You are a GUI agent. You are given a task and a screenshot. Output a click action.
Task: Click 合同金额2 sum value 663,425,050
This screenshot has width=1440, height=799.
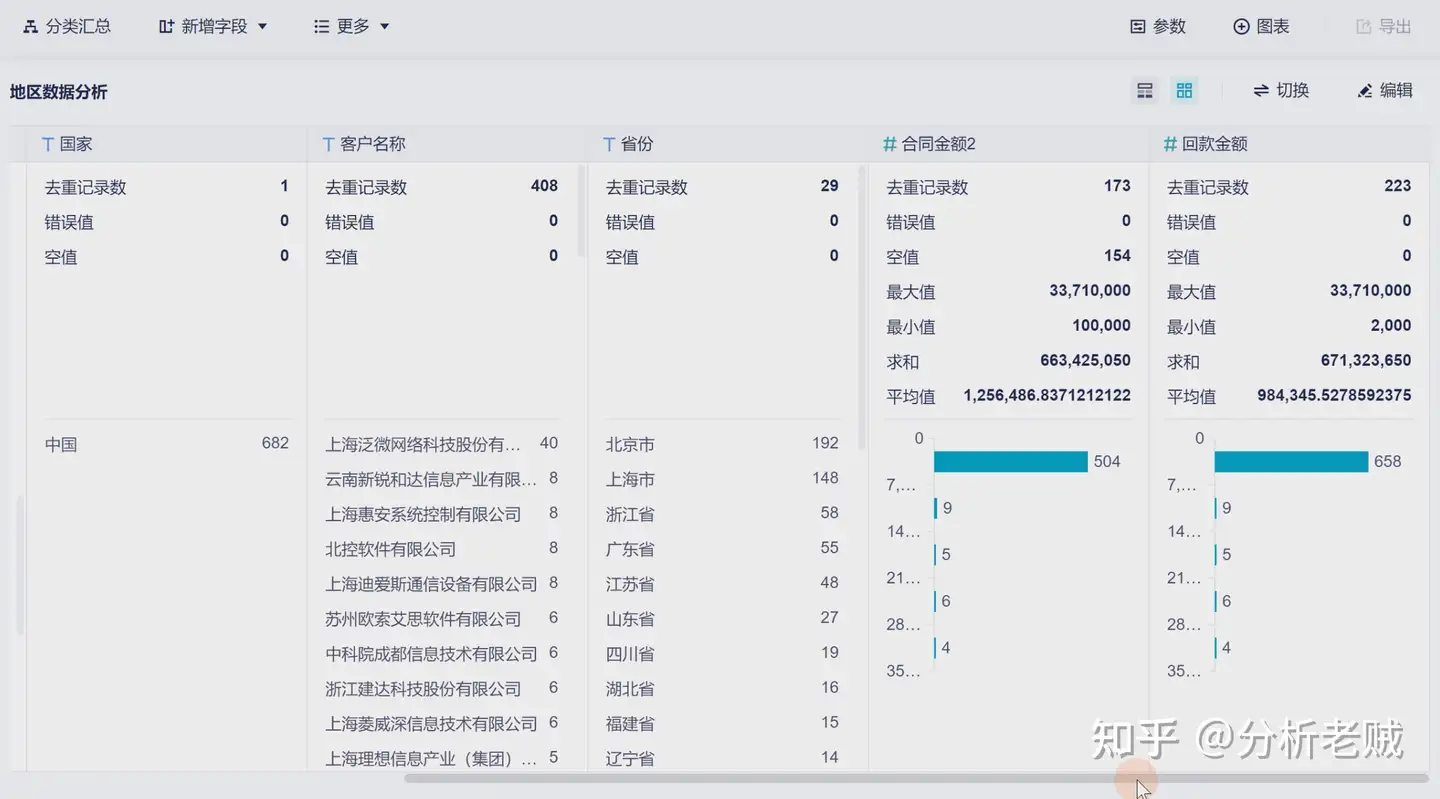[1085, 360]
